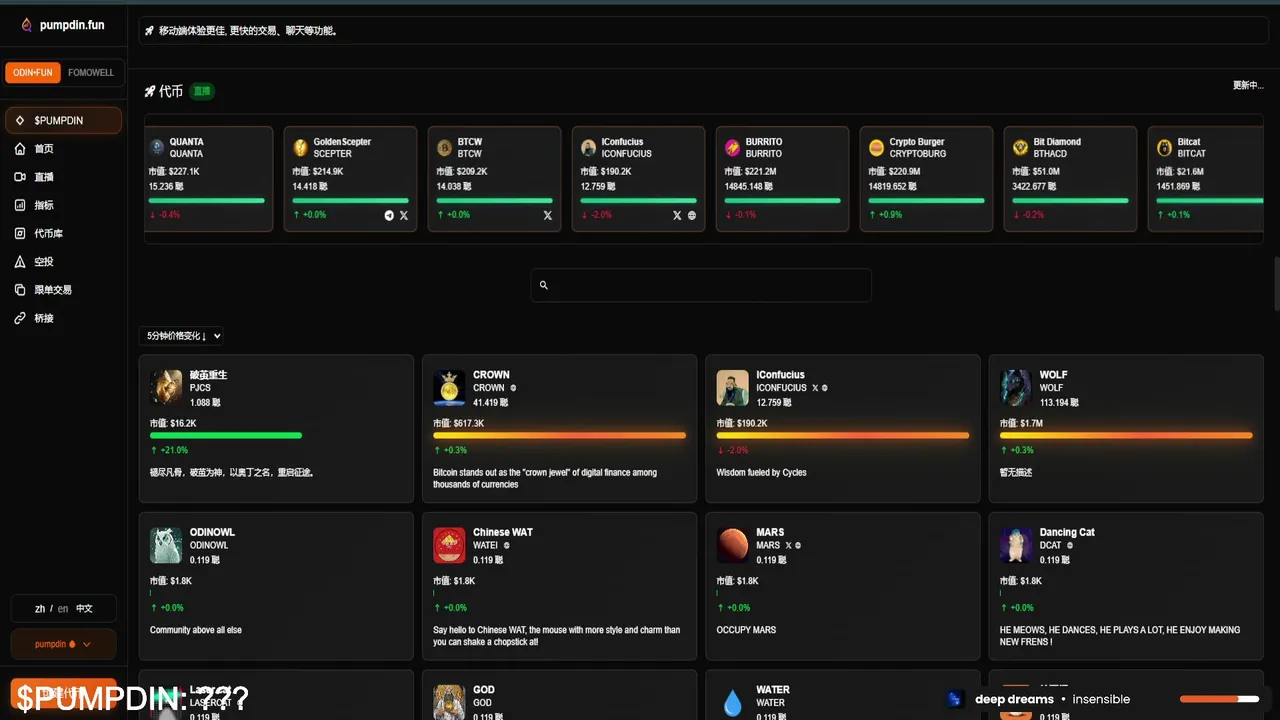The width and height of the screenshot is (1280, 720).
Task: Click the green PJCS progress bar
Action: 226,435
